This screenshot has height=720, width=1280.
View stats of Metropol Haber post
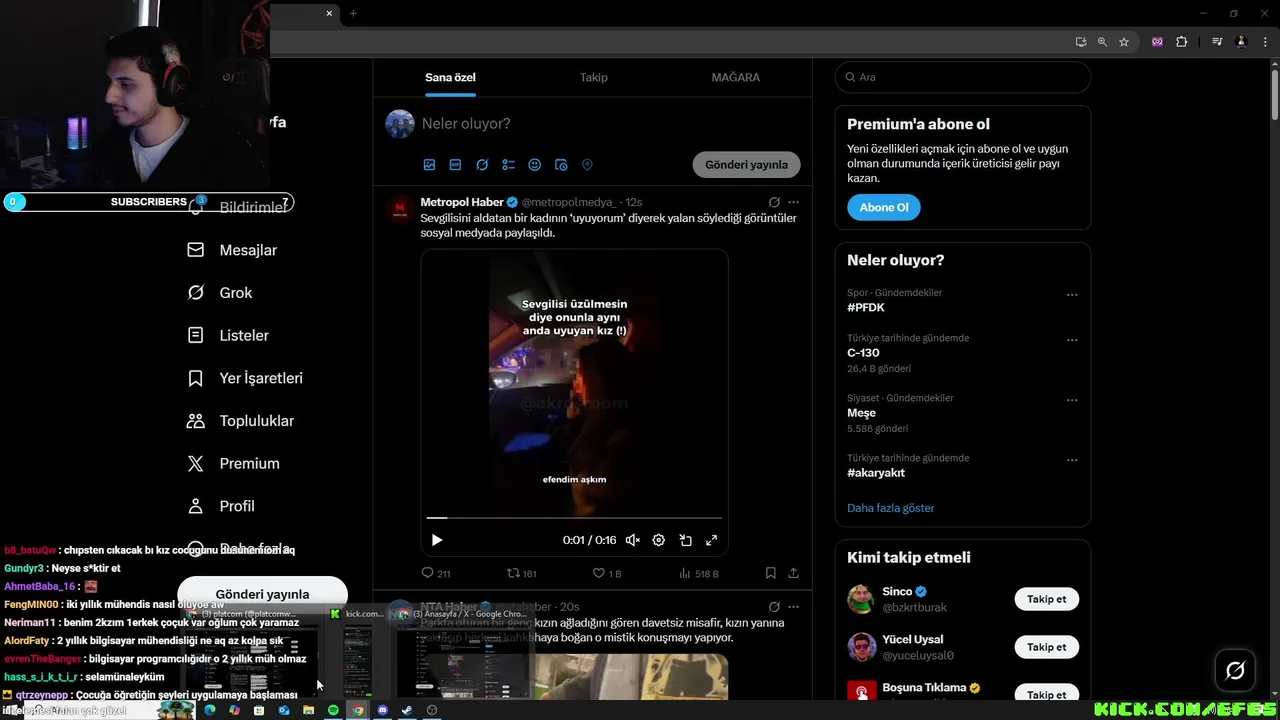tap(699, 573)
